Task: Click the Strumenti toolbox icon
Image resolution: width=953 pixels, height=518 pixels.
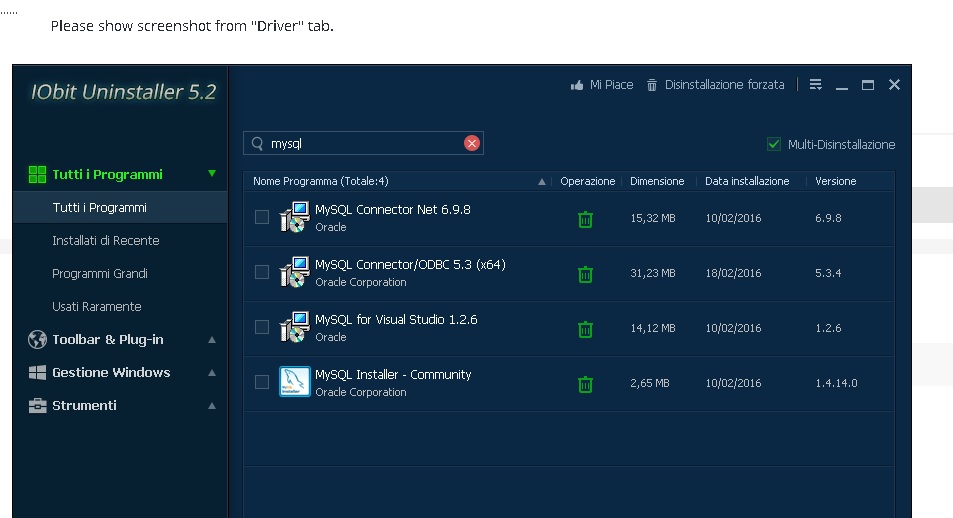Action: point(37,406)
